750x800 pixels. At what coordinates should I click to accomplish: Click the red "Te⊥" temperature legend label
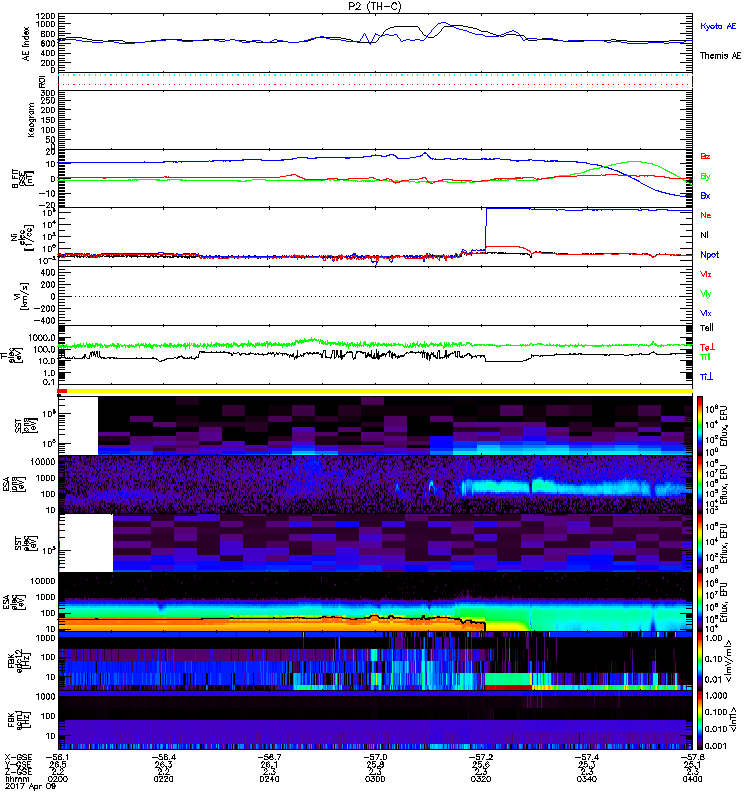point(707,347)
